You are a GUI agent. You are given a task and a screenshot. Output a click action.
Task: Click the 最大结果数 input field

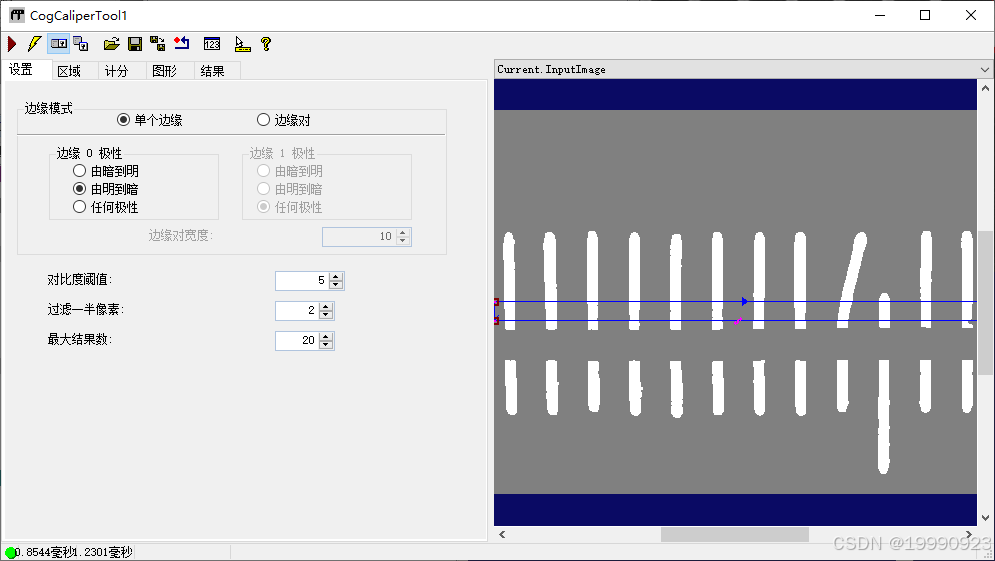click(298, 341)
